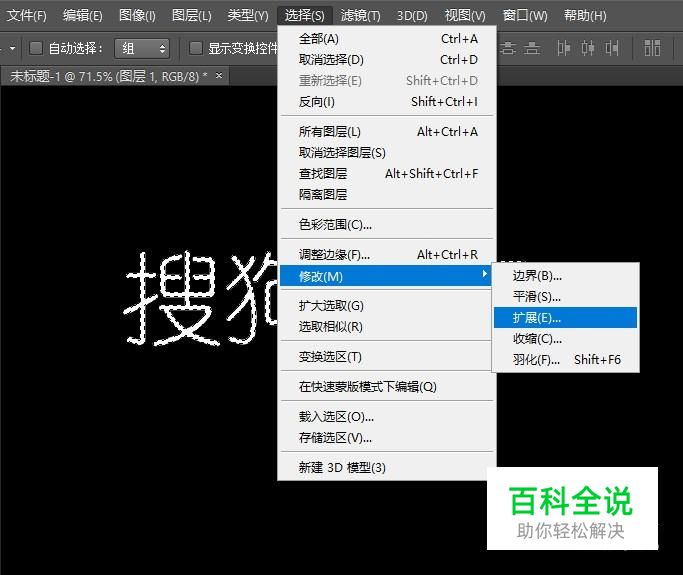Choose 反向(I) to invert selection
Screen dimensions: 683x575
[x=387, y=101]
